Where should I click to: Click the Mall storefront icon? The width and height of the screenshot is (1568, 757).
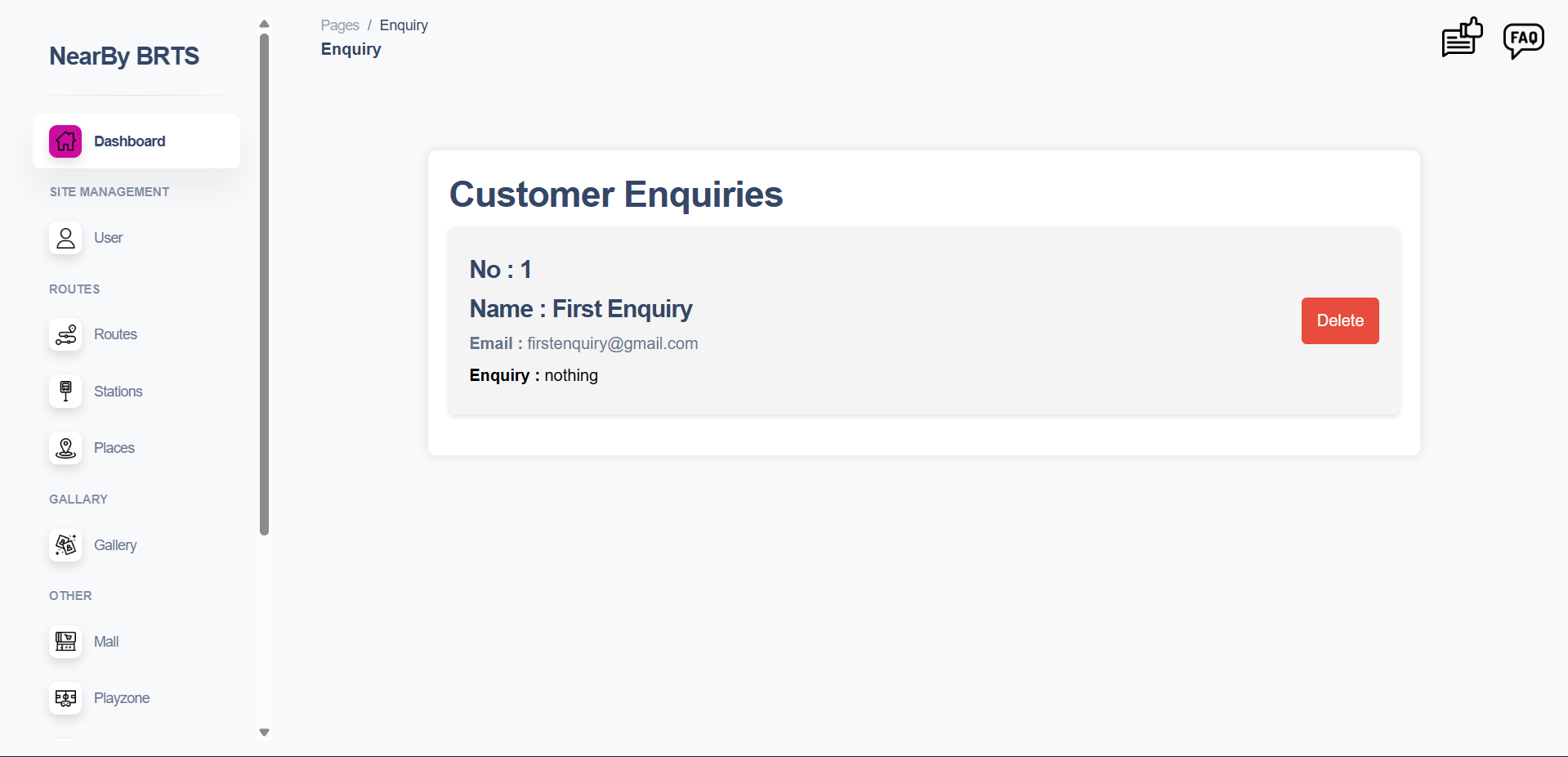click(x=65, y=642)
